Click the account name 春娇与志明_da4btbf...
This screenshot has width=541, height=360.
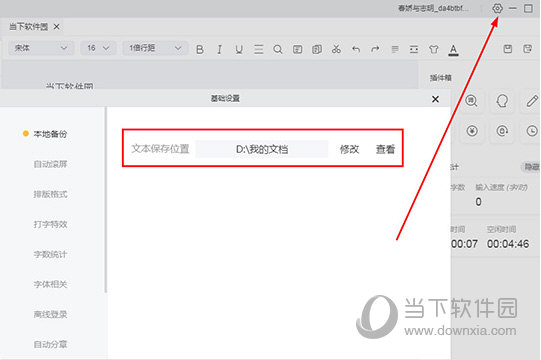433,8
